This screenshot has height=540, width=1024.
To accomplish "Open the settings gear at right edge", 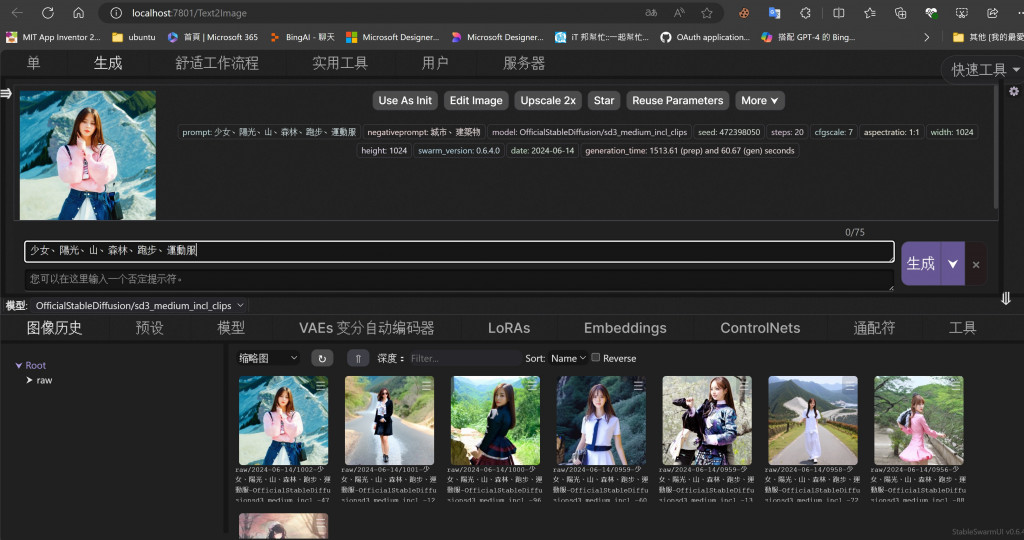I will tap(1014, 91).
